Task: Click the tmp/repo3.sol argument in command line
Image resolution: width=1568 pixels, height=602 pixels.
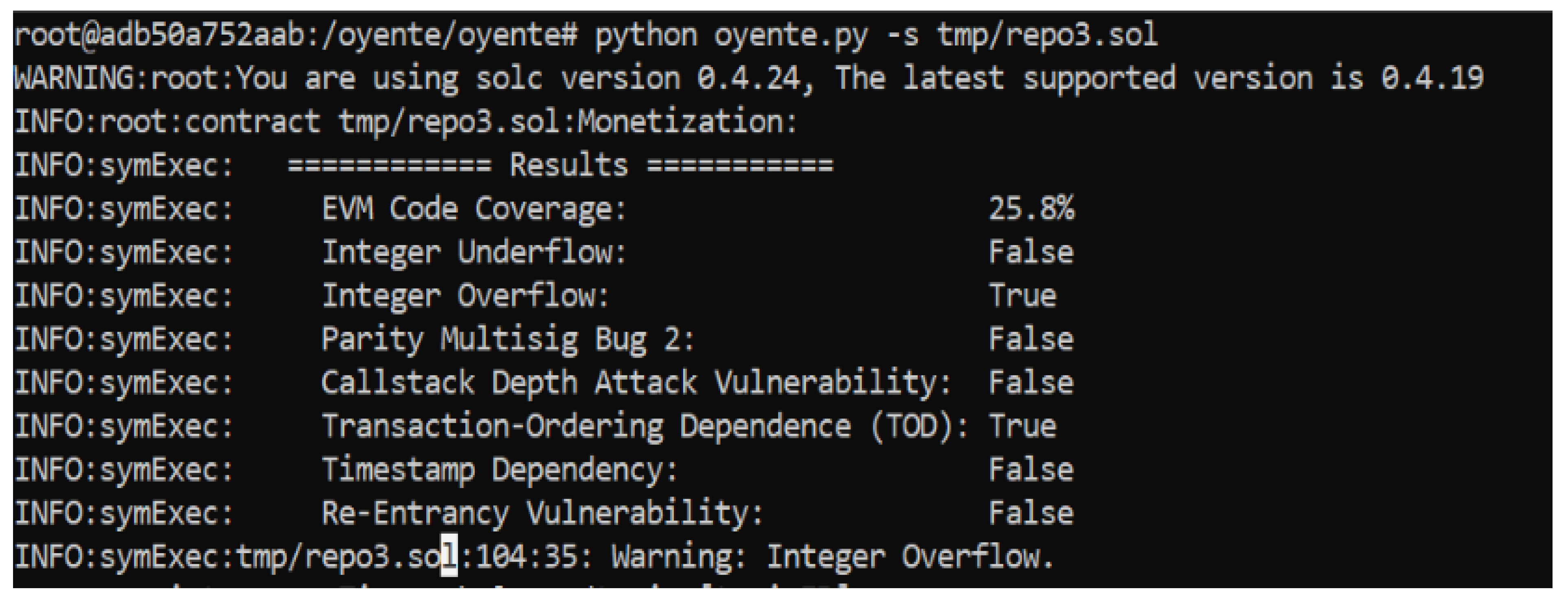Action: tap(1047, 35)
